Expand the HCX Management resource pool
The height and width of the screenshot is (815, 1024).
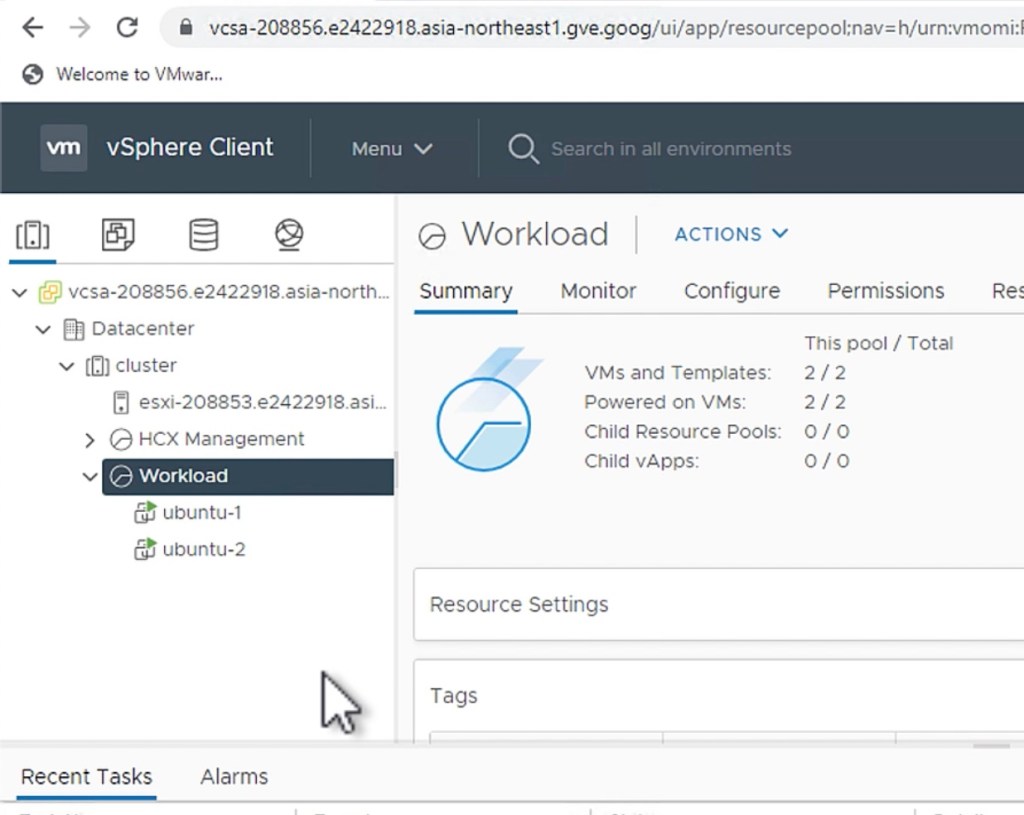90,440
